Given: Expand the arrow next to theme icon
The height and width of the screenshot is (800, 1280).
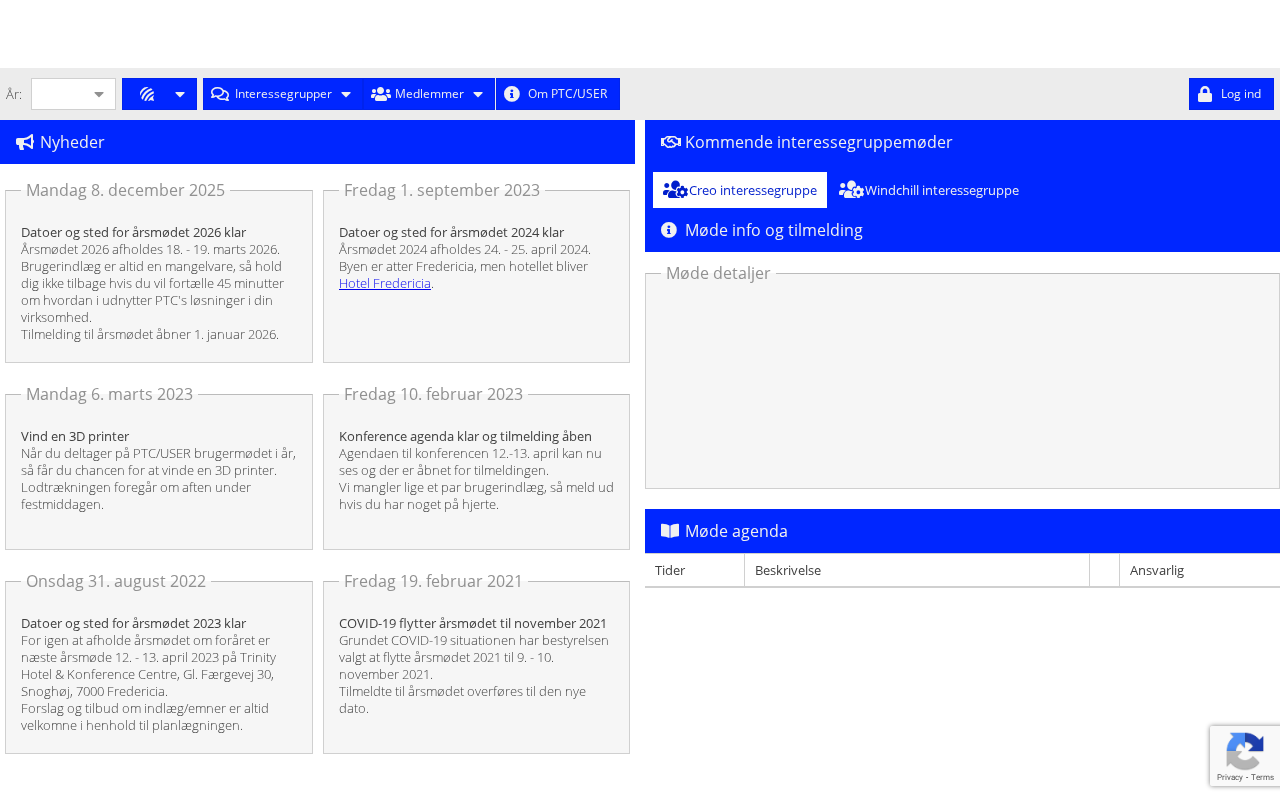Looking at the screenshot, I should click(x=180, y=94).
